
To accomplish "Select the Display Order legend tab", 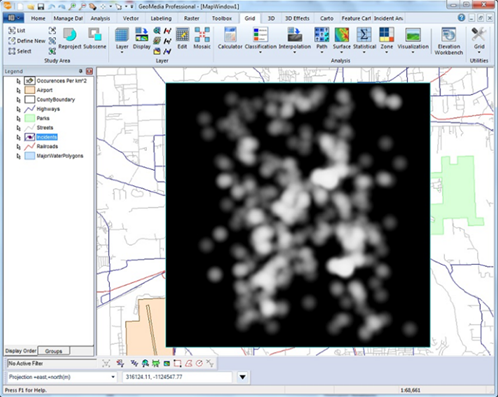I will [x=21, y=351].
